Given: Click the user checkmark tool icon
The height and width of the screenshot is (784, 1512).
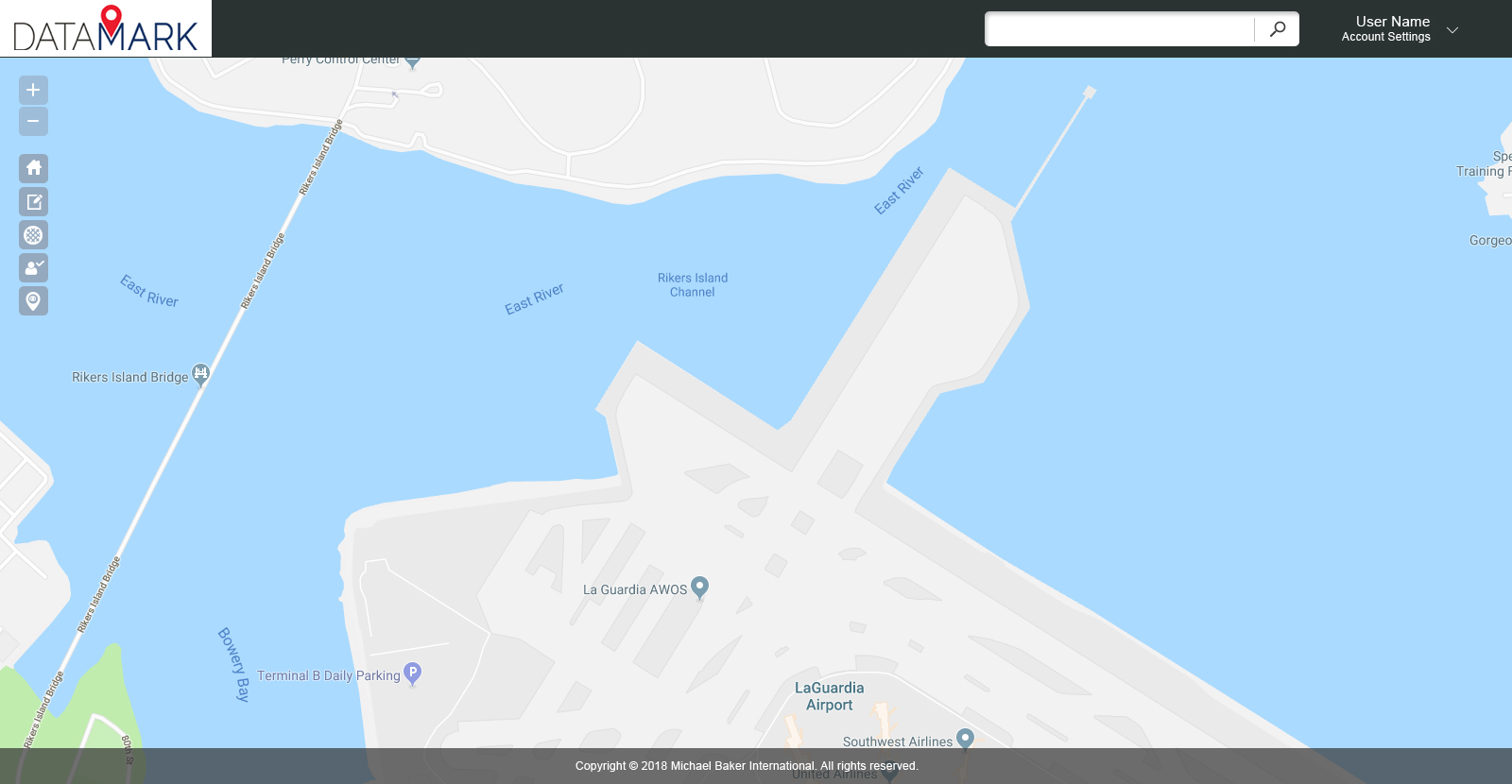Looking at the screenshot, I should (x=33, y=267).
